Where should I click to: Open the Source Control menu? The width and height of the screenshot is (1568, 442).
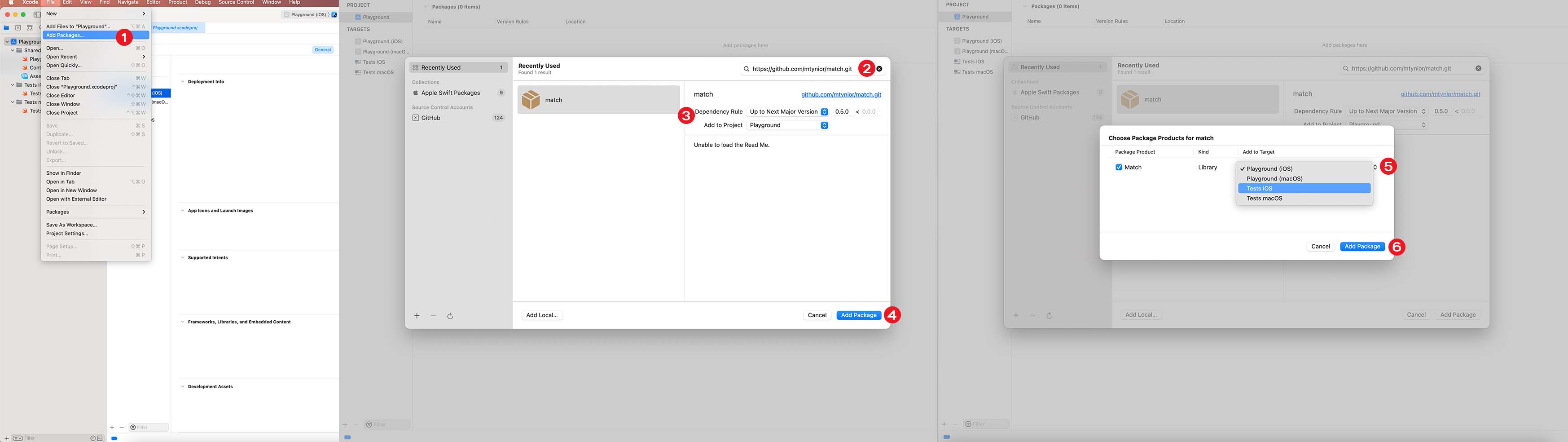click(x=236, y=2)
